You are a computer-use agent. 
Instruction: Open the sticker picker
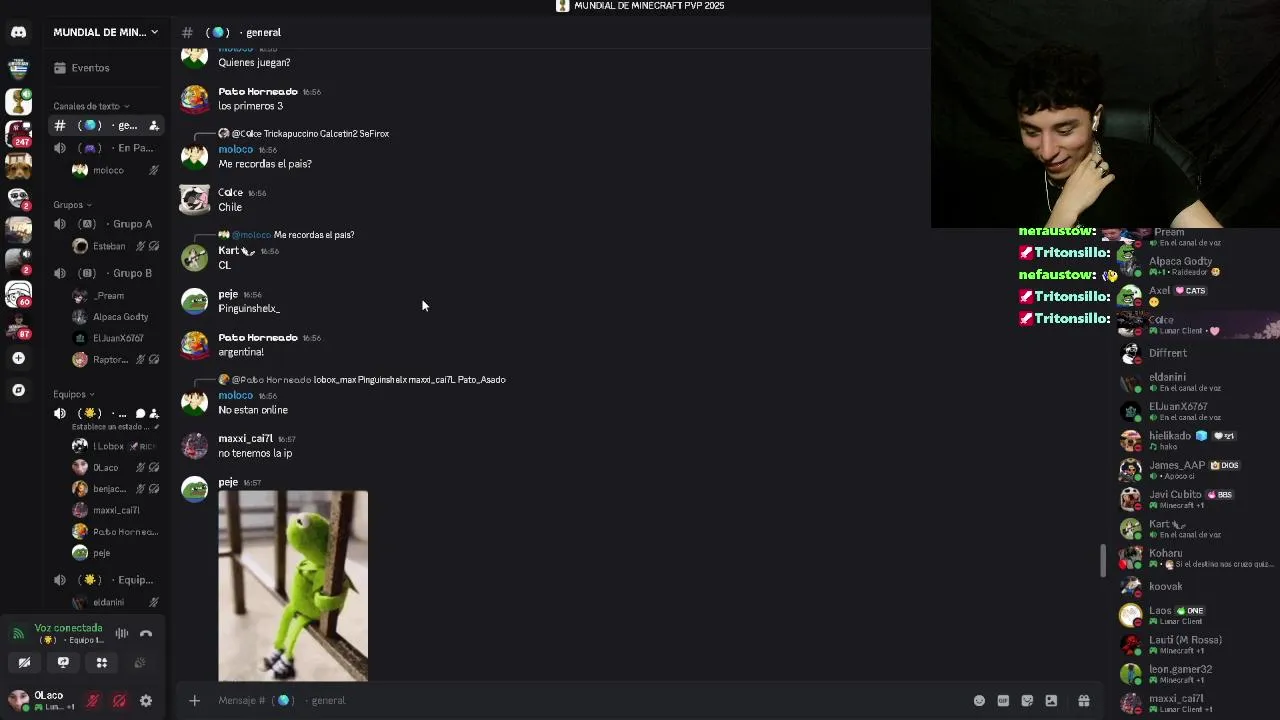(x=1027, y=700)
